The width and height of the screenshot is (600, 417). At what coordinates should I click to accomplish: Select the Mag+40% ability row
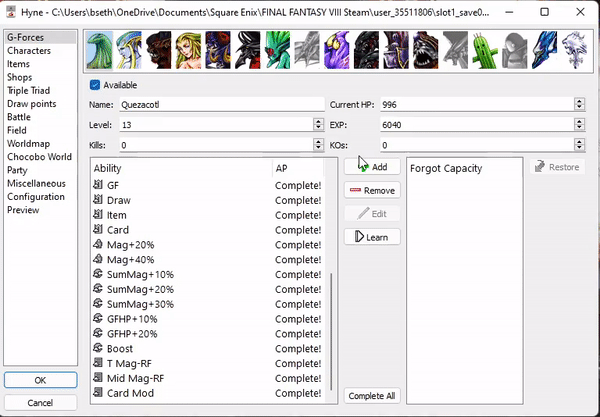tap(208, 259)
